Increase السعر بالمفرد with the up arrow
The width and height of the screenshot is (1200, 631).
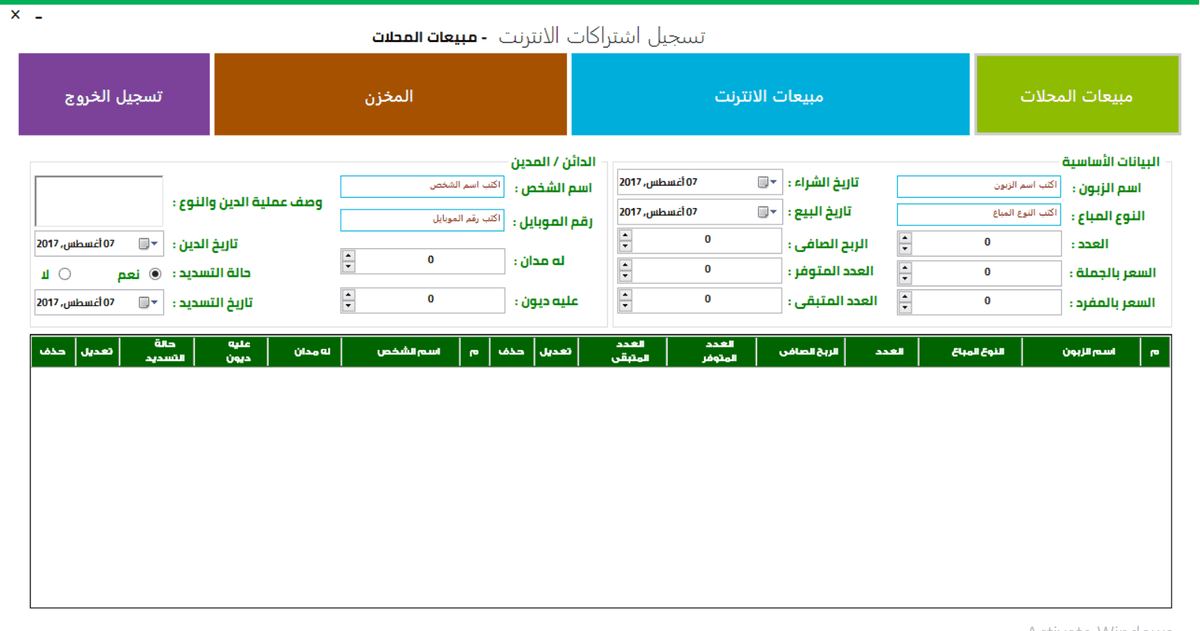point(907,297)
